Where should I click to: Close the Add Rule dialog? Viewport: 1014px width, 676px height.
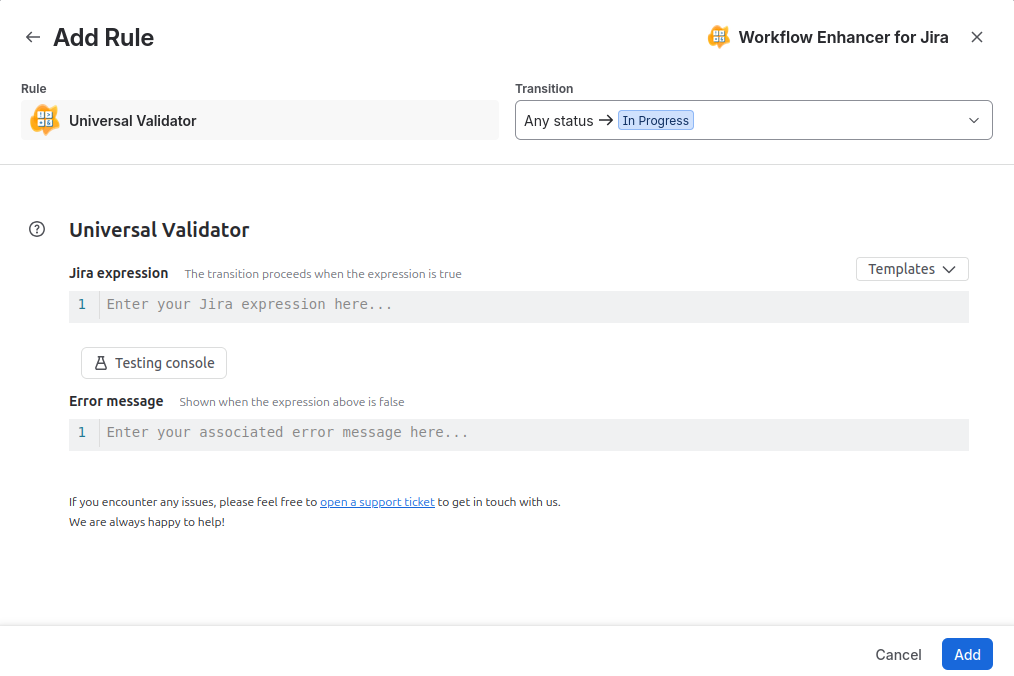coord(976,38)
